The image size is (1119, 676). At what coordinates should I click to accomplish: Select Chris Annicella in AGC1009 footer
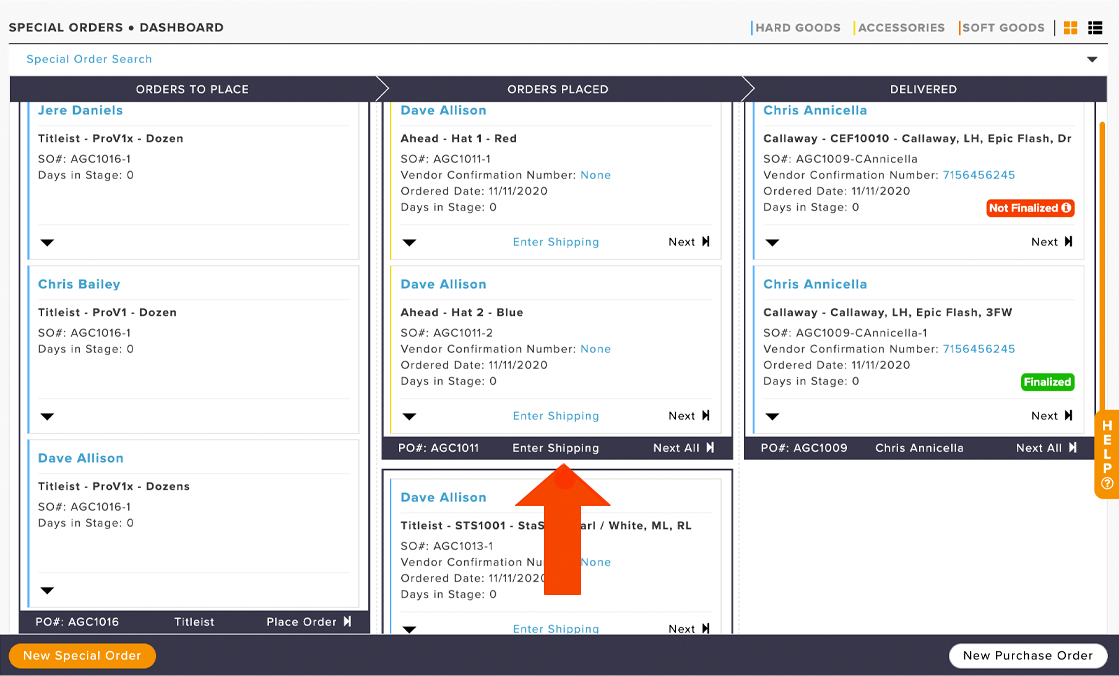coord(919,448)
